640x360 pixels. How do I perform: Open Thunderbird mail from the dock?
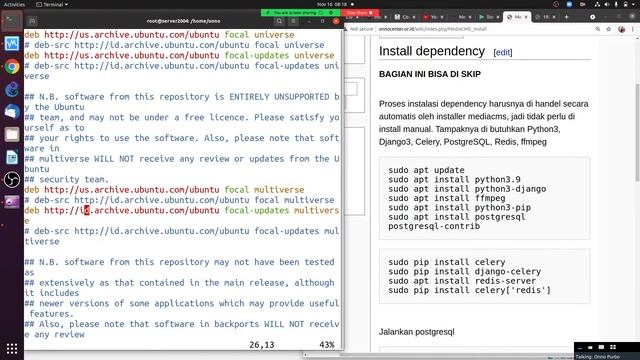11,111
